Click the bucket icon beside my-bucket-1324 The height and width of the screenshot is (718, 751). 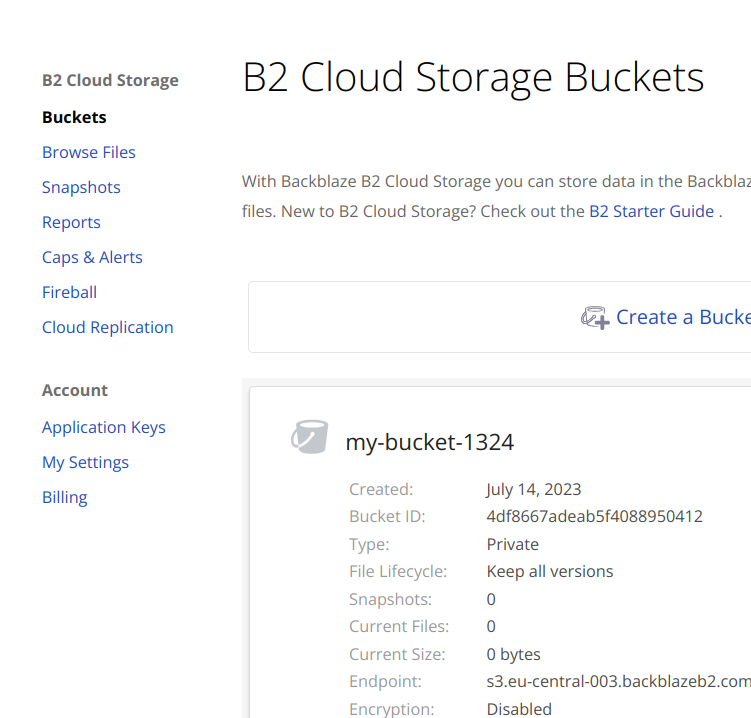click(309, 437)
